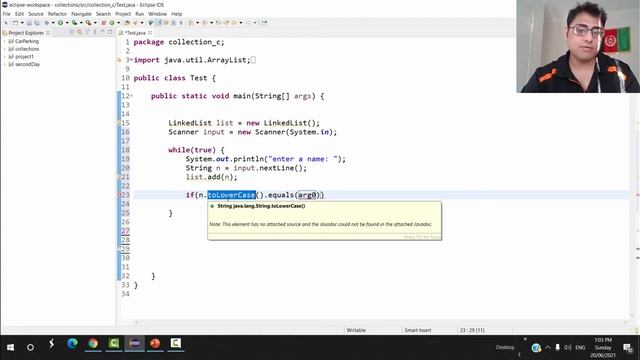
Task: Open Project Explorer filter icon
Action: tap(87, 32)
